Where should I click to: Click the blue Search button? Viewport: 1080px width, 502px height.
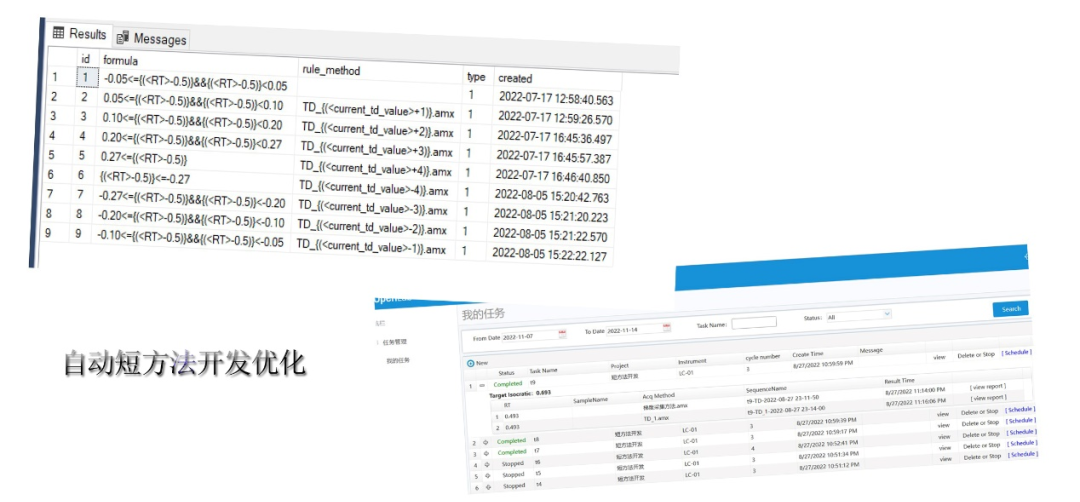(x=1010, y=308)
